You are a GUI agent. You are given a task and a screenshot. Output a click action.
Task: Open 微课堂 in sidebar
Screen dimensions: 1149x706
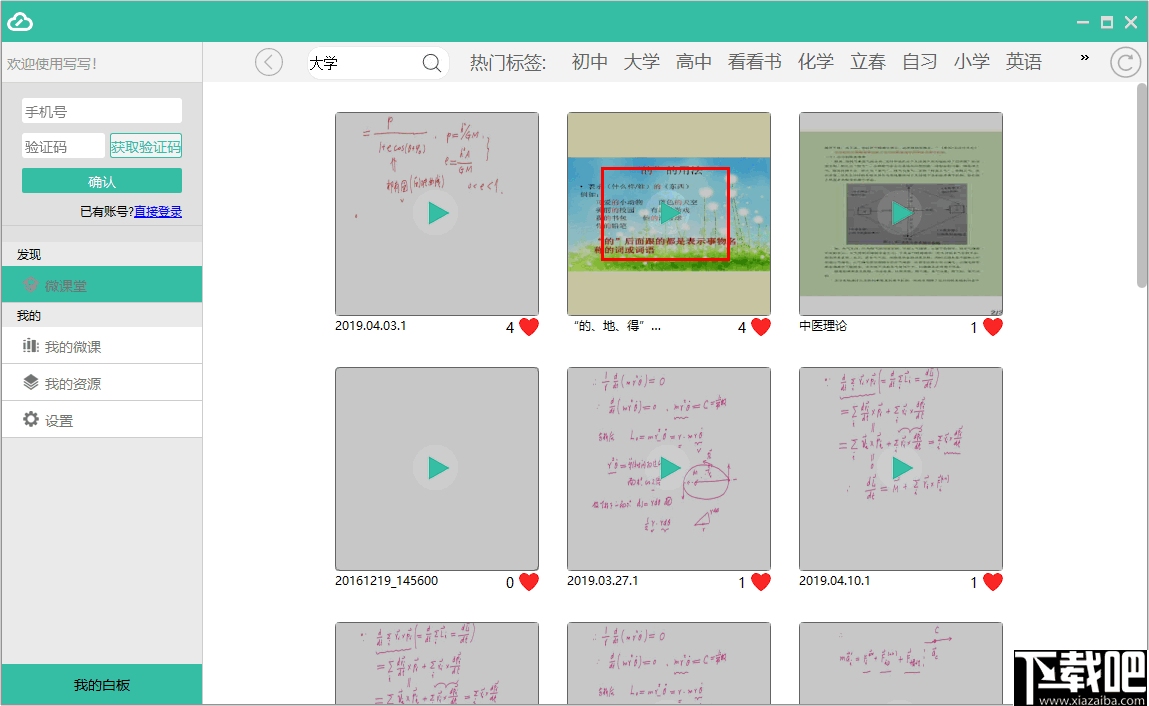pyautogui.click(x=102, y=285)
